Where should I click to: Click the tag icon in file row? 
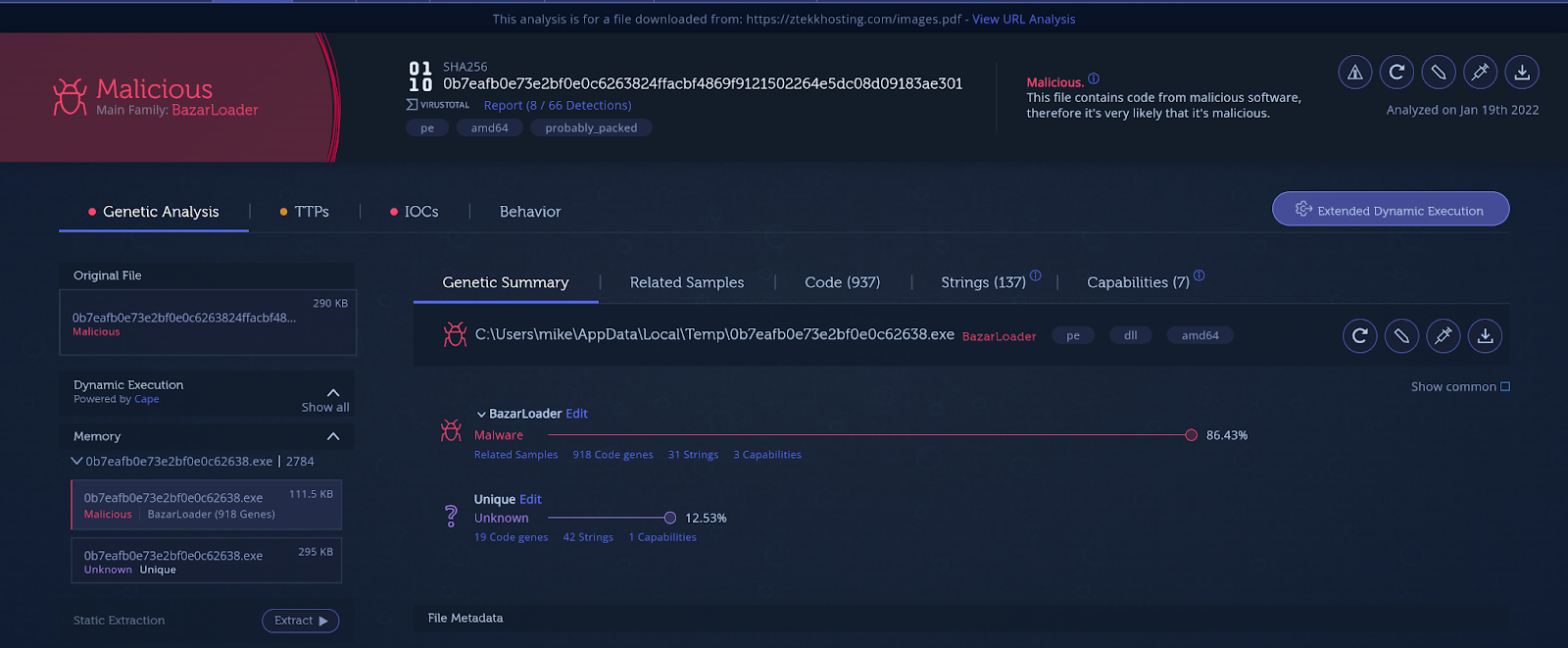[1401, 335]
